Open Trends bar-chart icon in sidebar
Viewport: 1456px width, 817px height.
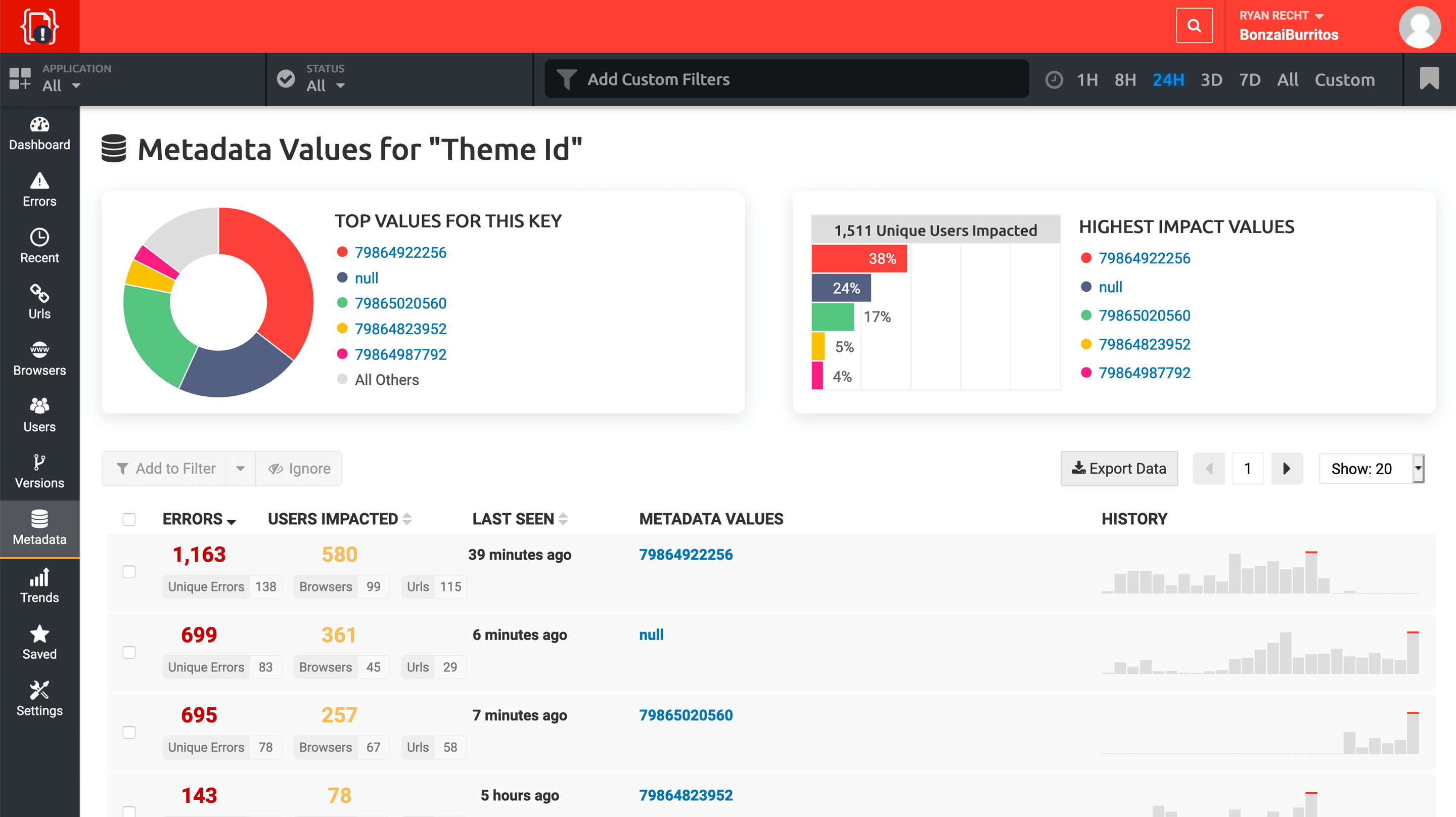tap(39, 578)
